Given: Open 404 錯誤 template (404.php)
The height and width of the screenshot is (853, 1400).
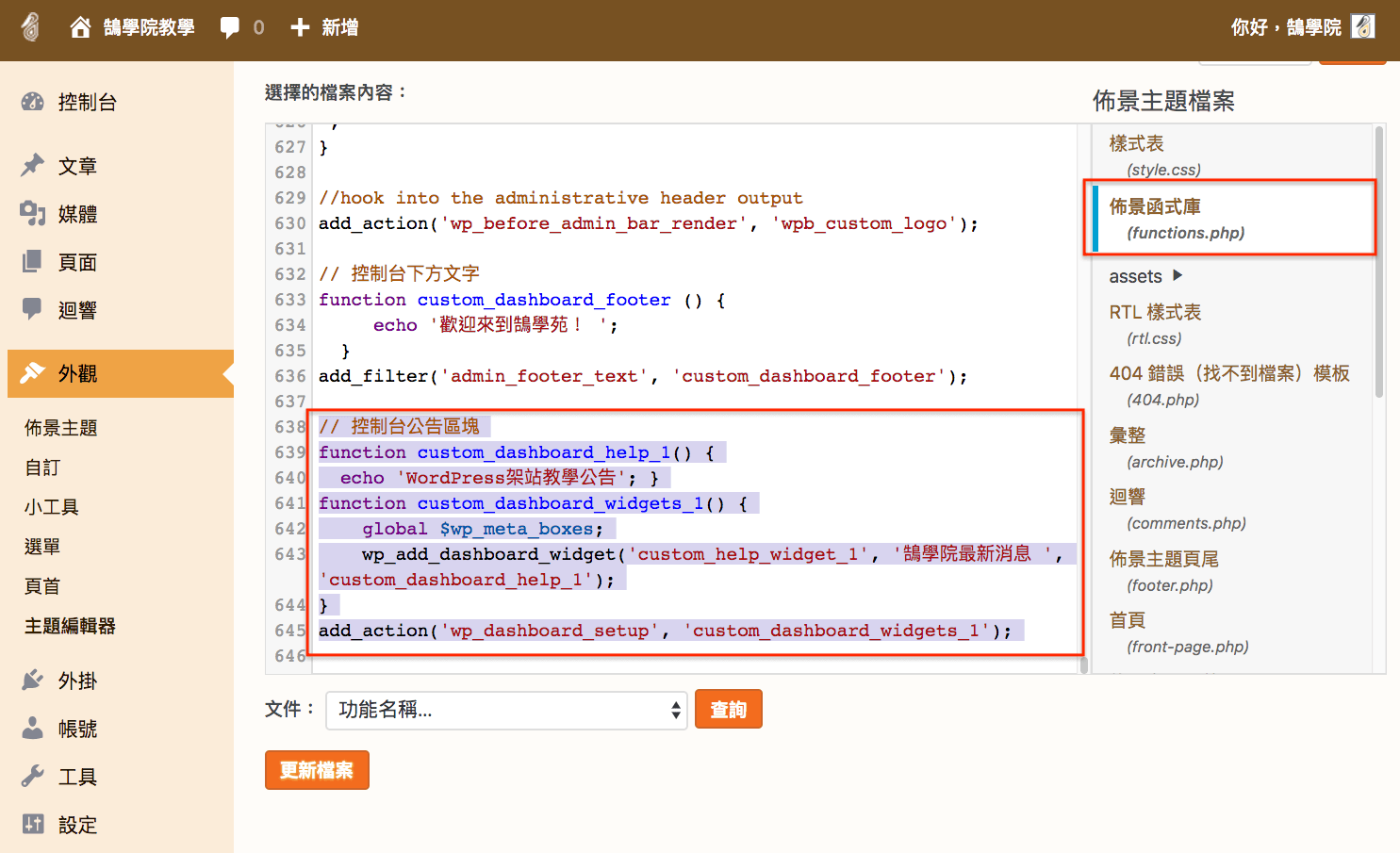Looking at the screenshot, I should point(1229,385).
